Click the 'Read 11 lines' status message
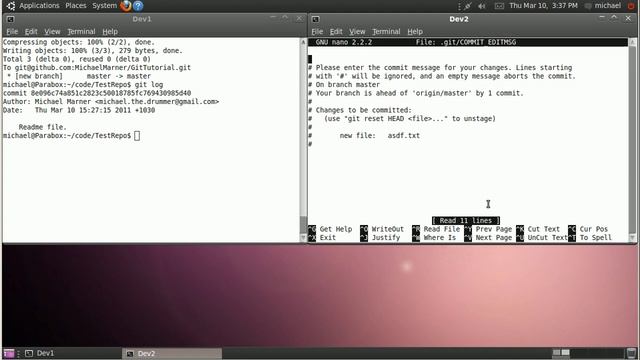Image resolution: width=640 pixels, height=360 pixels. pyautogui.click(x=466, y=220)
